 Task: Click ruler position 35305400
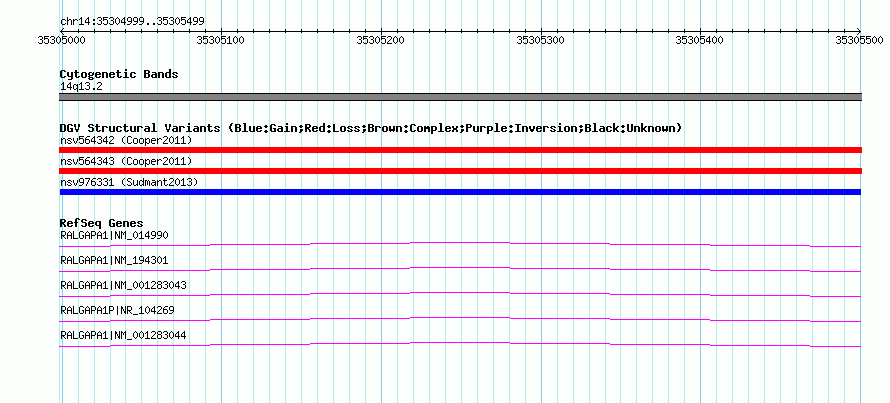pos(701,40)
